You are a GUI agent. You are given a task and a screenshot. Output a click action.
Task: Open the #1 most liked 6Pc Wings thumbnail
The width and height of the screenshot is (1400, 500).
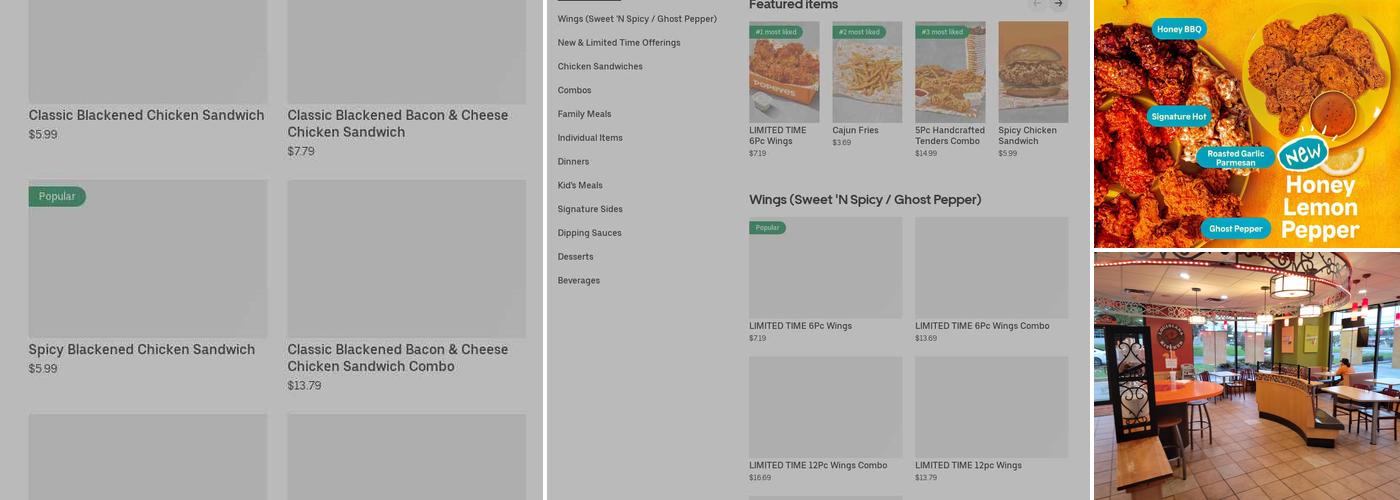pos(784,72)
